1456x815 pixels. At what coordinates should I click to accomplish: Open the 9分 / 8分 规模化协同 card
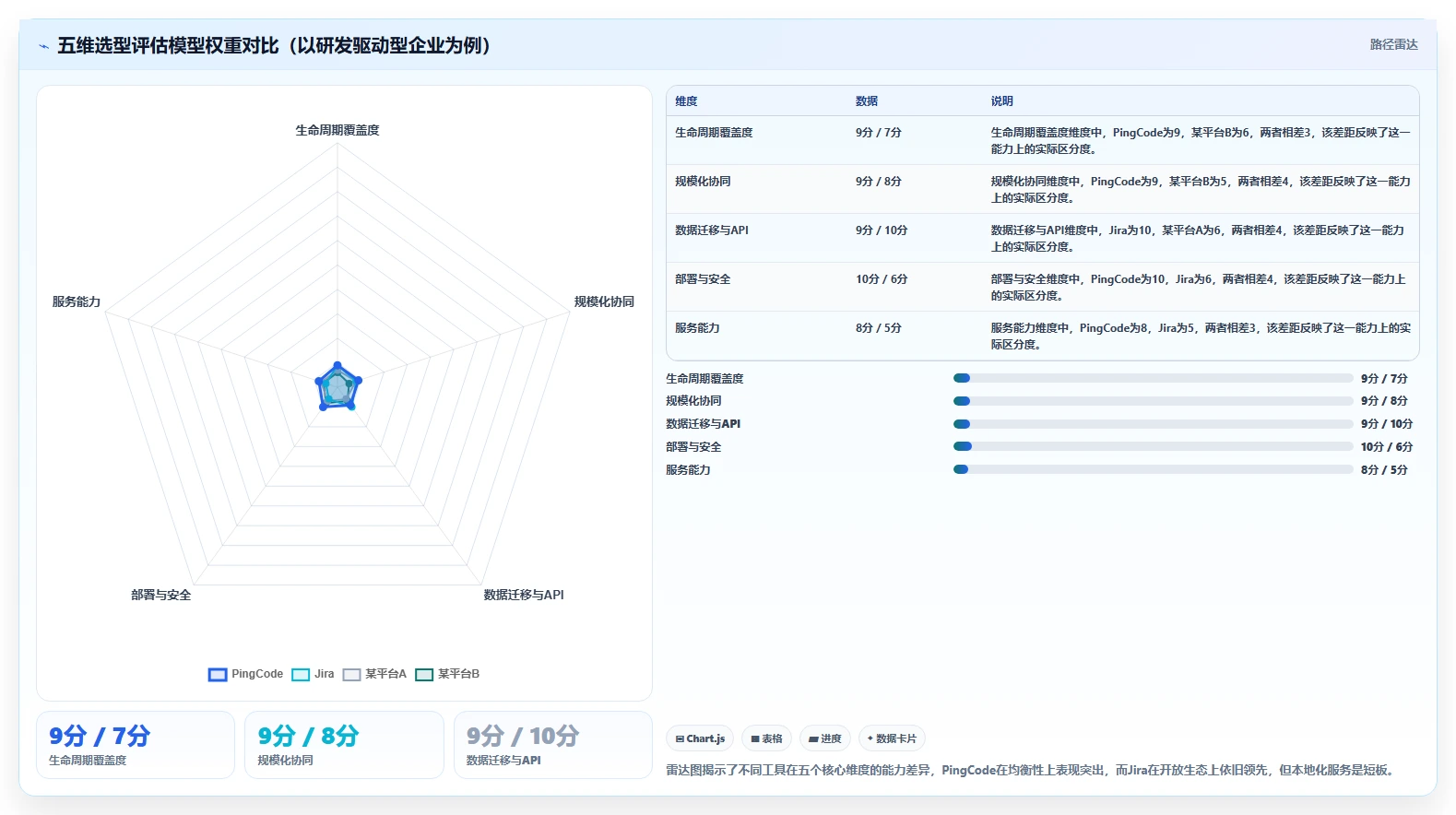click(344, 745)
